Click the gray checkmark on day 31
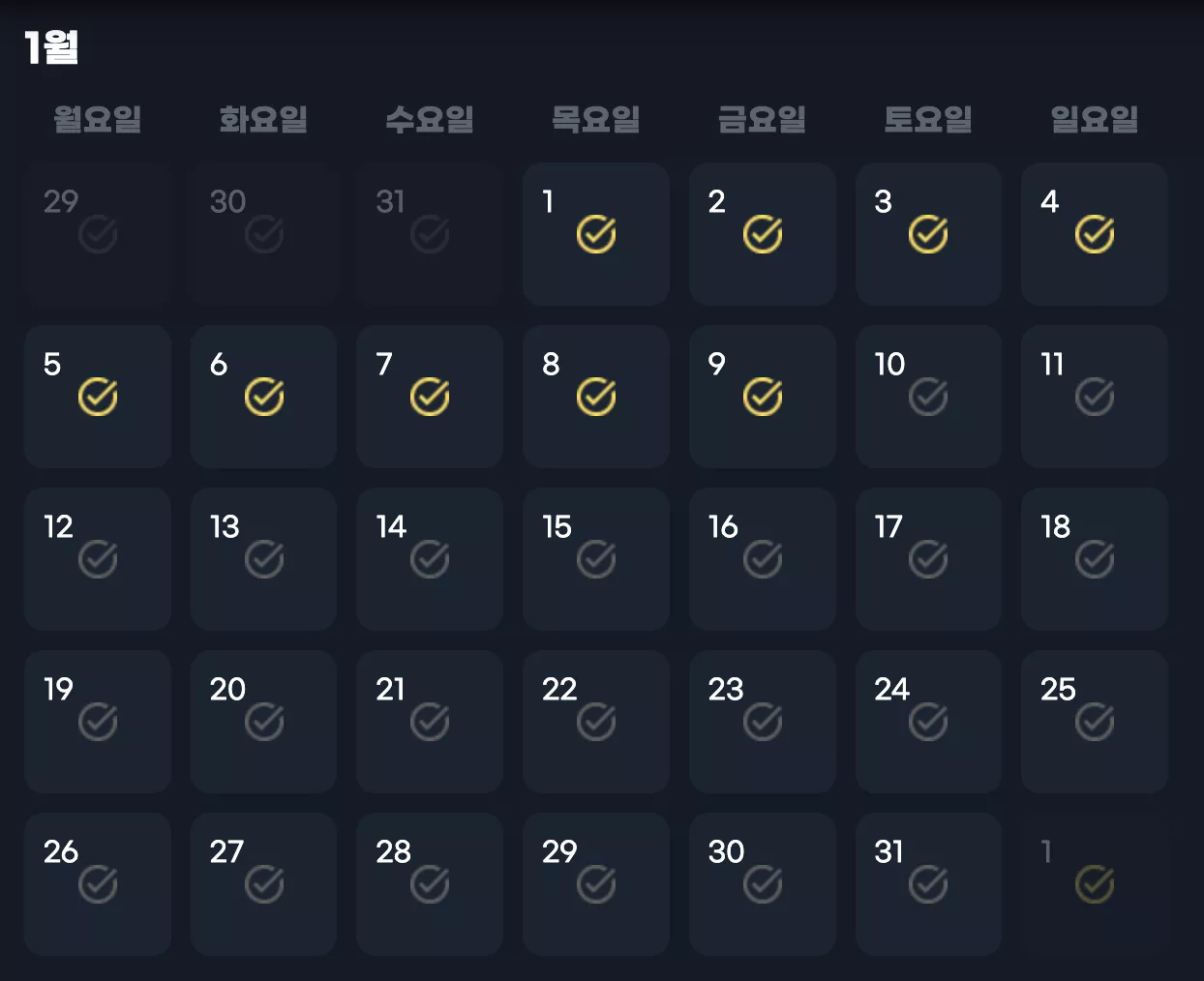 [x=928, y=884]
